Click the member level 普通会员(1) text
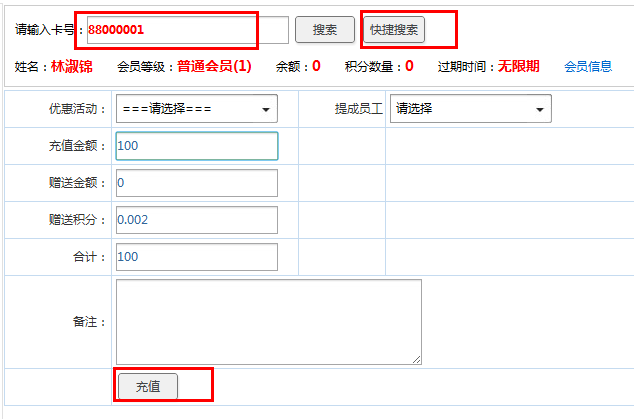Viewport: 634px width, 419px height. click(x=214, y=67)
